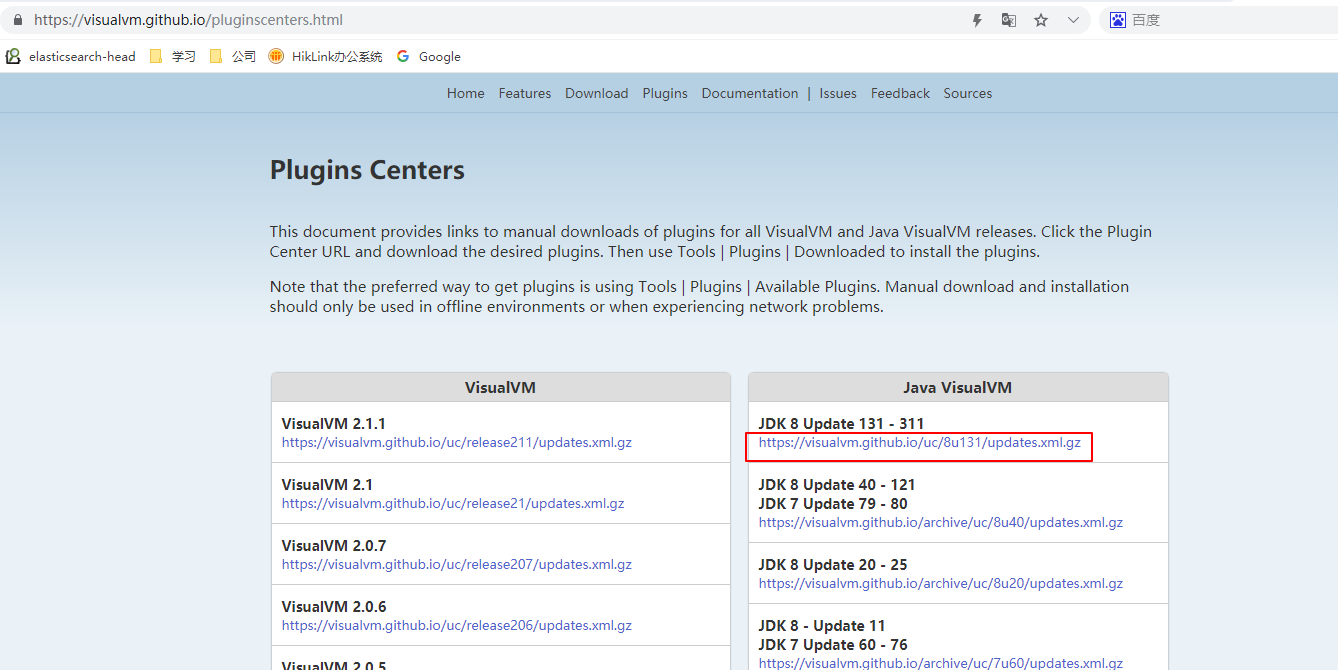Open the release211 updates.xml.gz link
The height and width of the screenshot is (670, 1338).
(x=457, y=442)
